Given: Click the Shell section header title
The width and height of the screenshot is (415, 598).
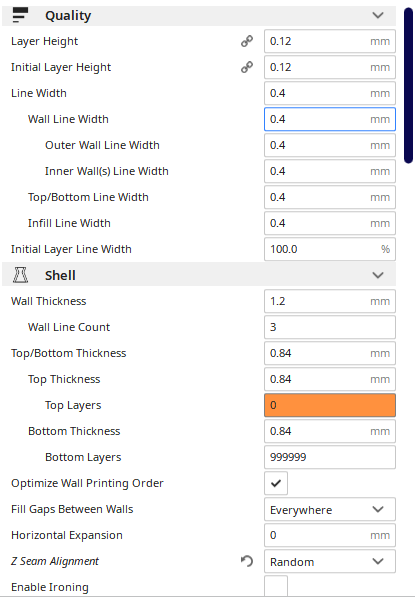Looking at the screenshot, I should pos(60,275).
